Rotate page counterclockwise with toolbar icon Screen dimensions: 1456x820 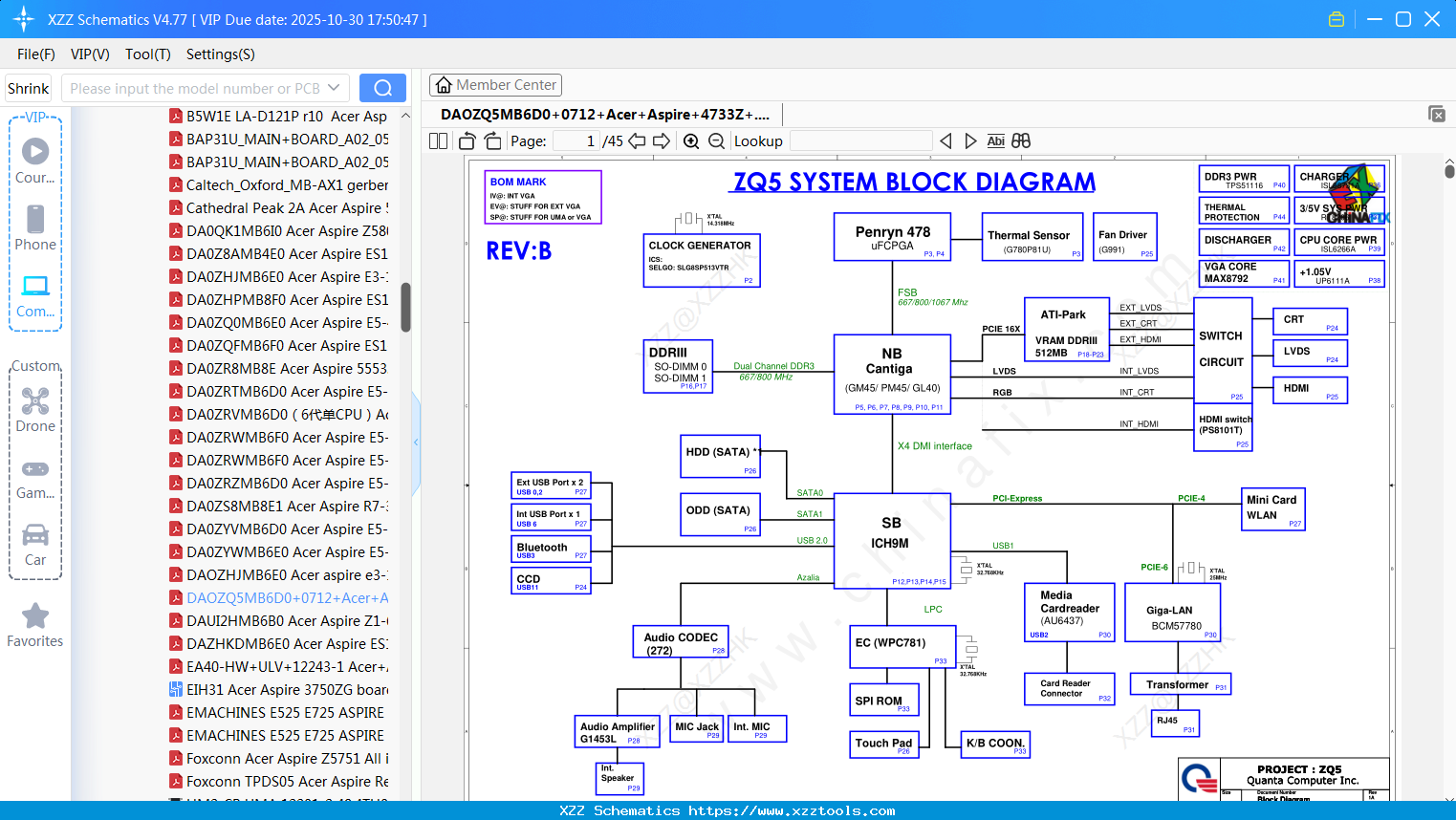tap(467, 140)
